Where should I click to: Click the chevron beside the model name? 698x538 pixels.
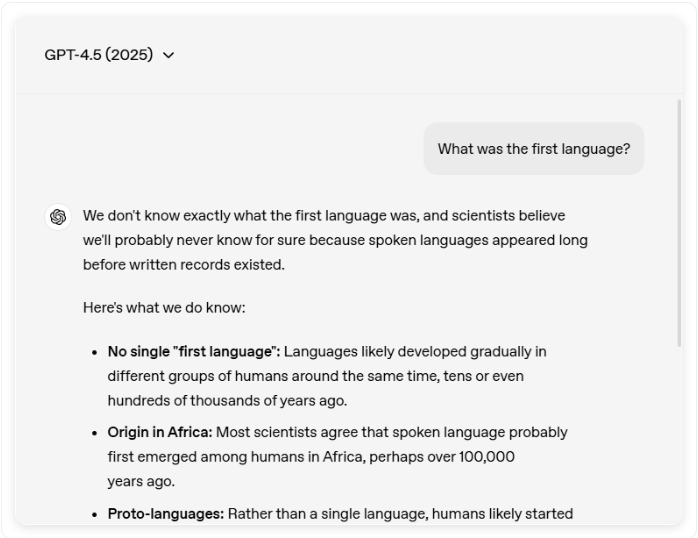tap(168, 55)
